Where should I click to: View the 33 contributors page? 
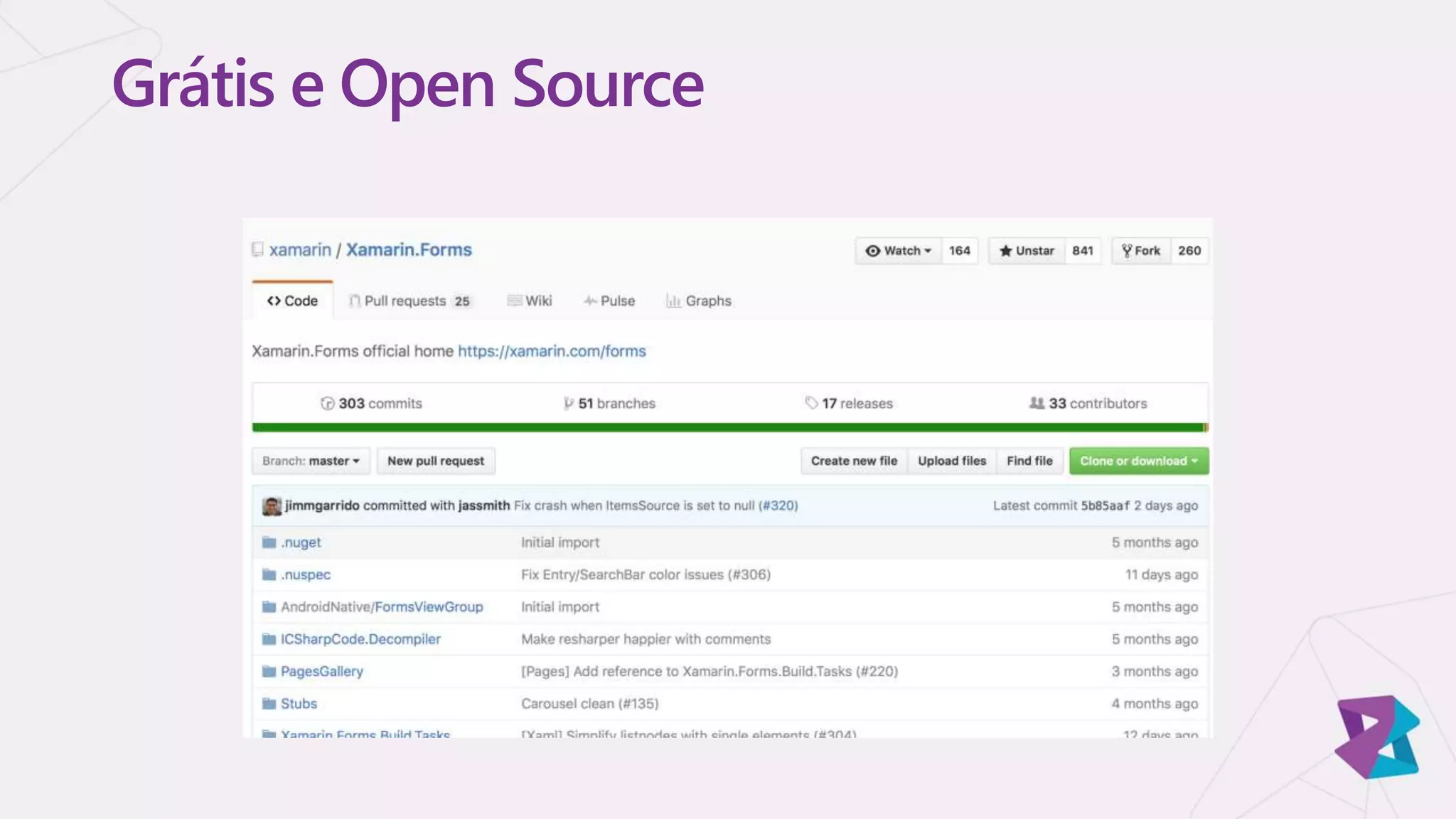1088,403
